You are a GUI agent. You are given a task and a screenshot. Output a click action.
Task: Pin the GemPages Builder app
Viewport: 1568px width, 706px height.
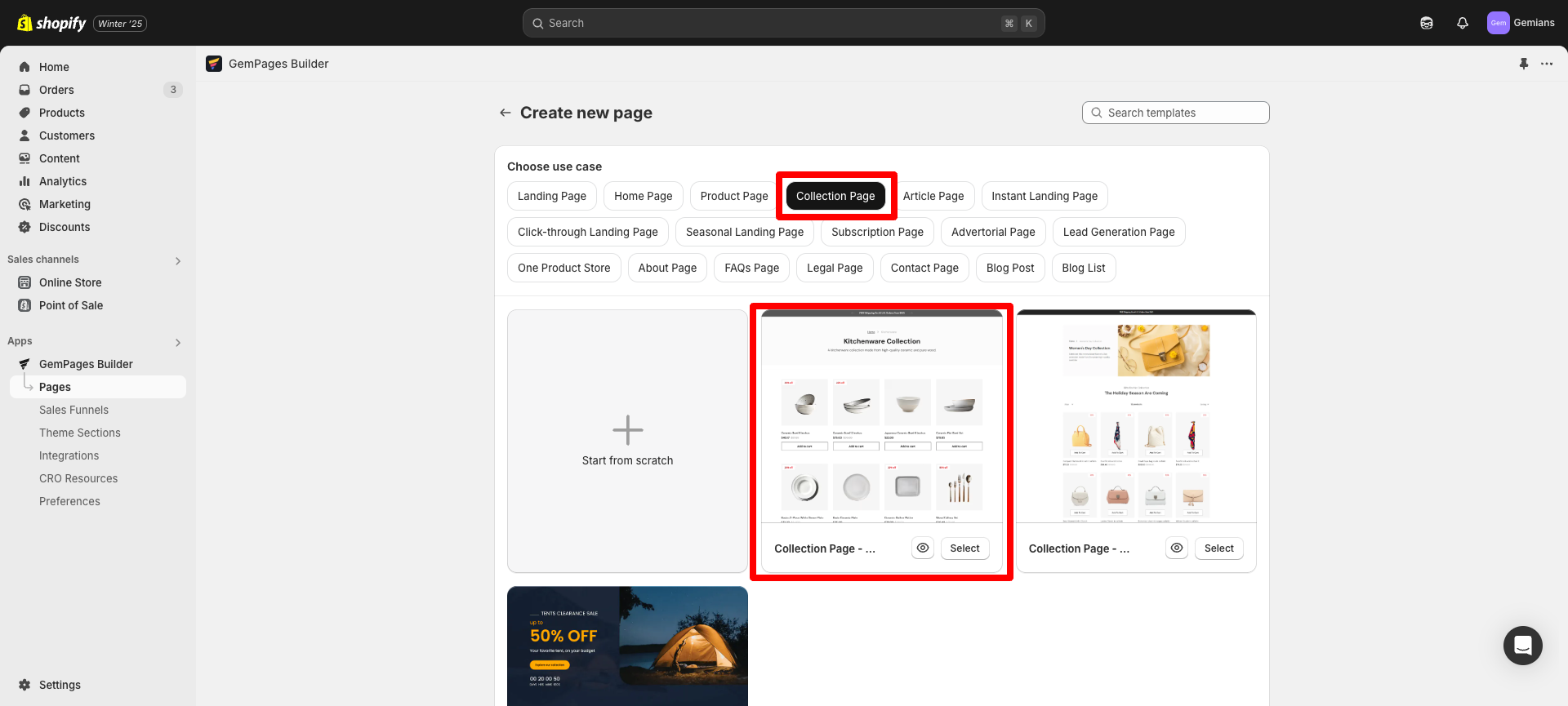coord(1523,64)
